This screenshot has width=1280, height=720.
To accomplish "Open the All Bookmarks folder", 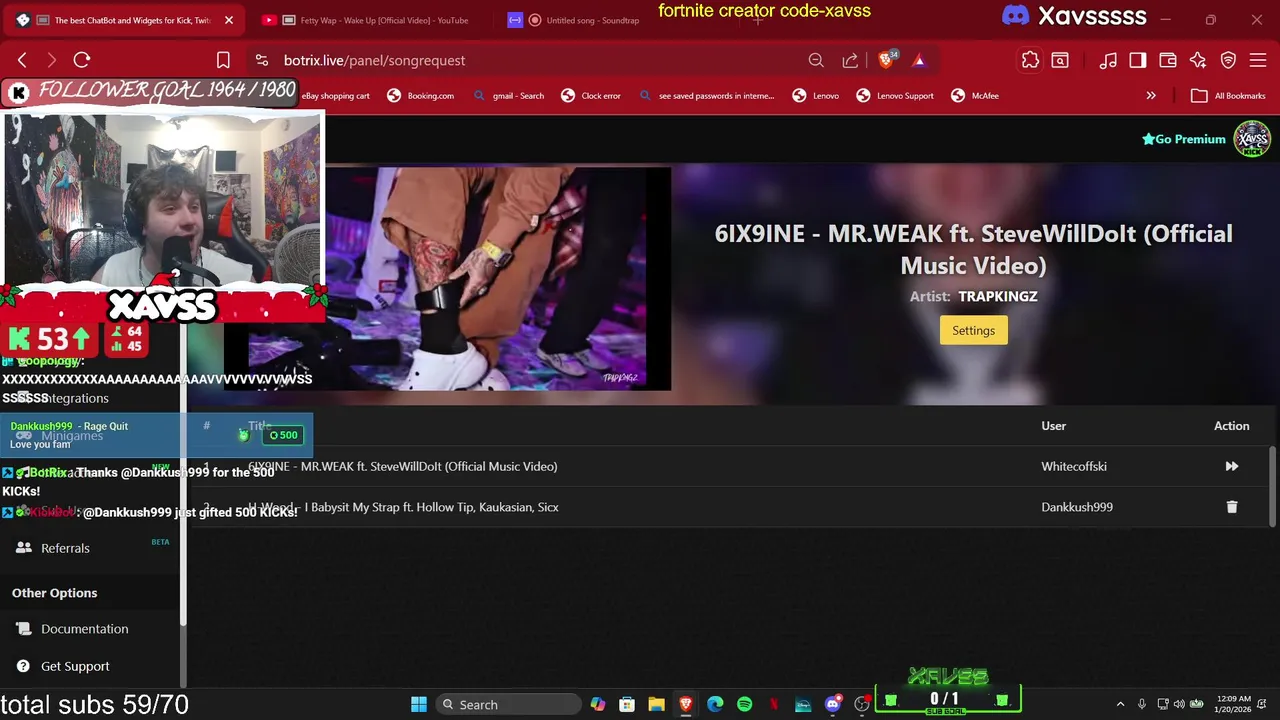I will click(1228, 96).
